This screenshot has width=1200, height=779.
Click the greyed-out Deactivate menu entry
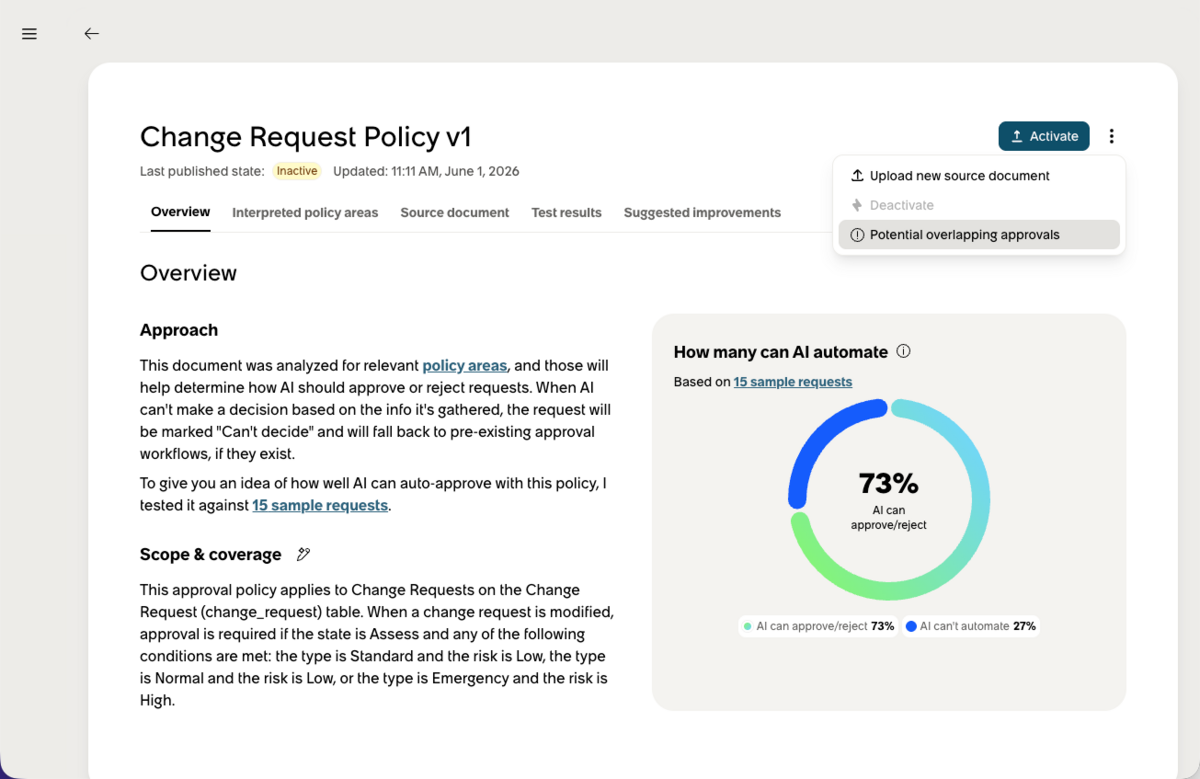pos(979,205)
